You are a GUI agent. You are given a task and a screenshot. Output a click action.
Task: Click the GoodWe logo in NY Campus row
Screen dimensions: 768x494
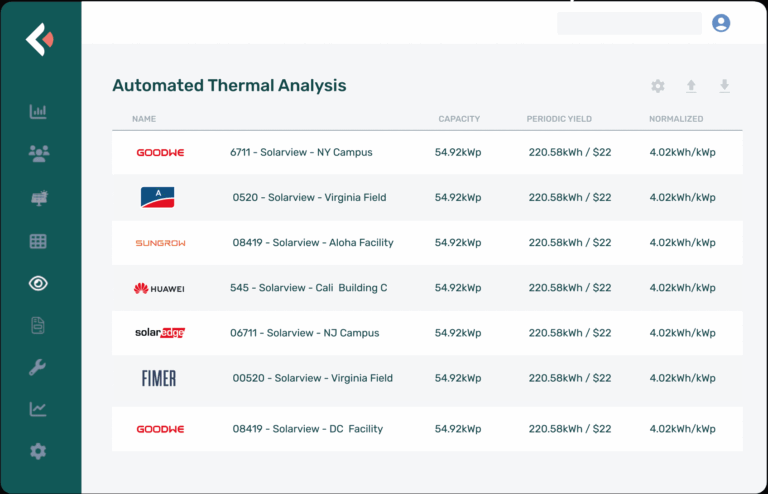click(x=160, y=153)
